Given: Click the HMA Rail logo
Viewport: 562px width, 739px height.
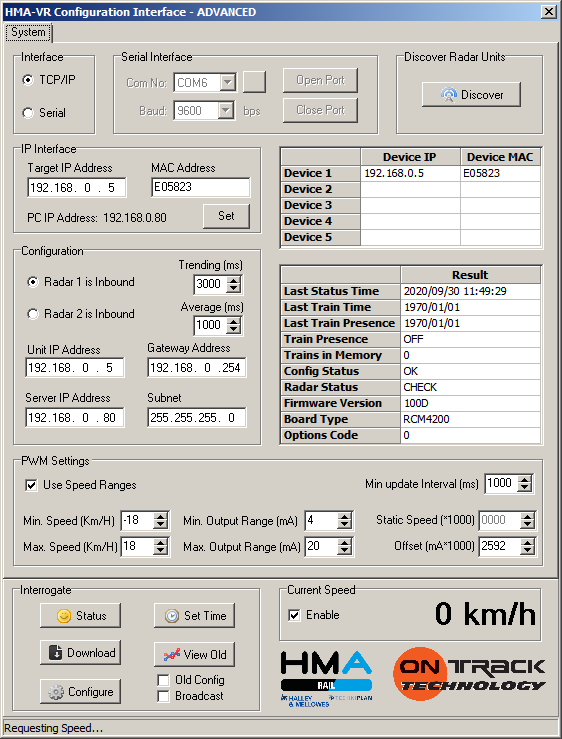Looking at the screenshot, I should [326, 679].
